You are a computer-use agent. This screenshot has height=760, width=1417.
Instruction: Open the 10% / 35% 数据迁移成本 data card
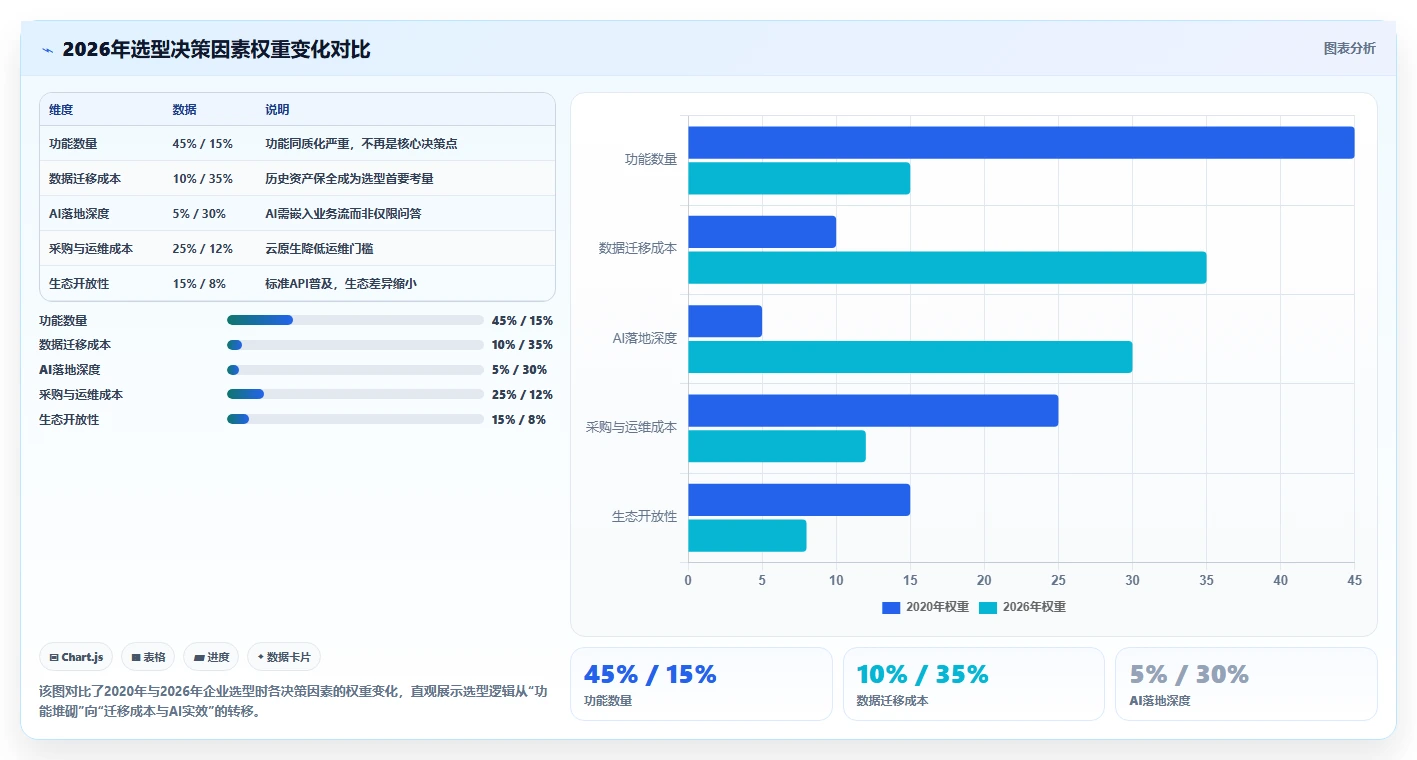[973, 684]
